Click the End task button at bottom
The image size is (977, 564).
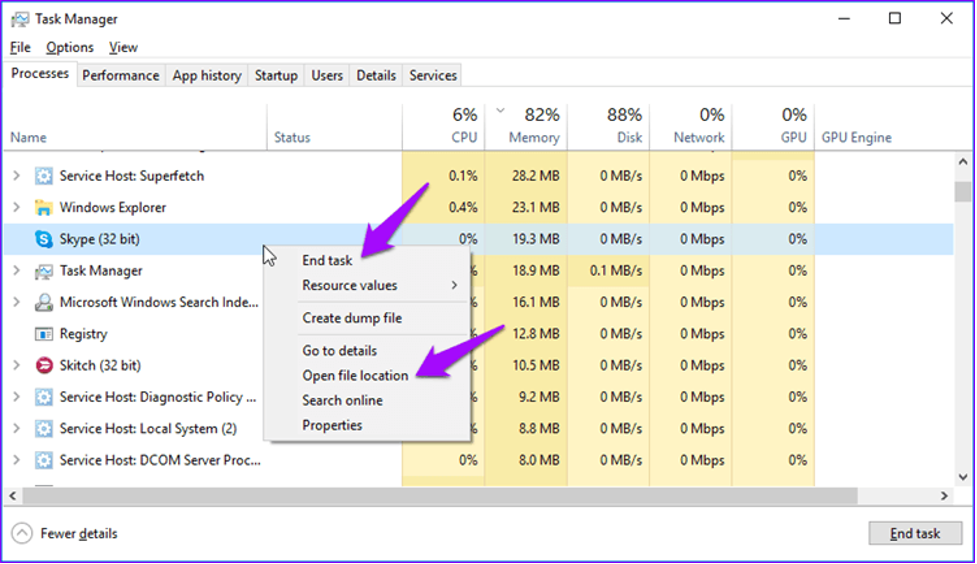[x=915, y=533]
